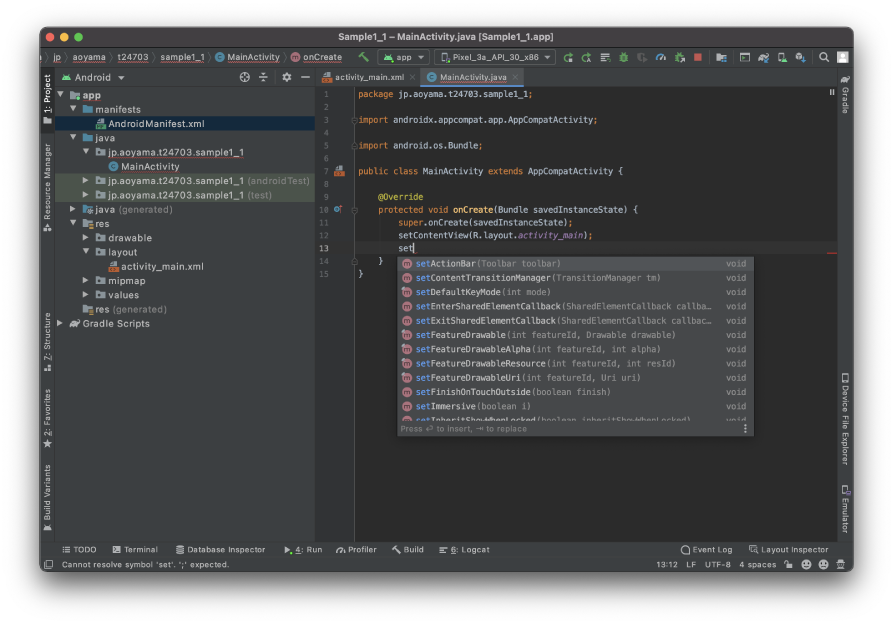Open the Resource Manager side tab
This screenshot has width=894, height=625.
(47, 188)
